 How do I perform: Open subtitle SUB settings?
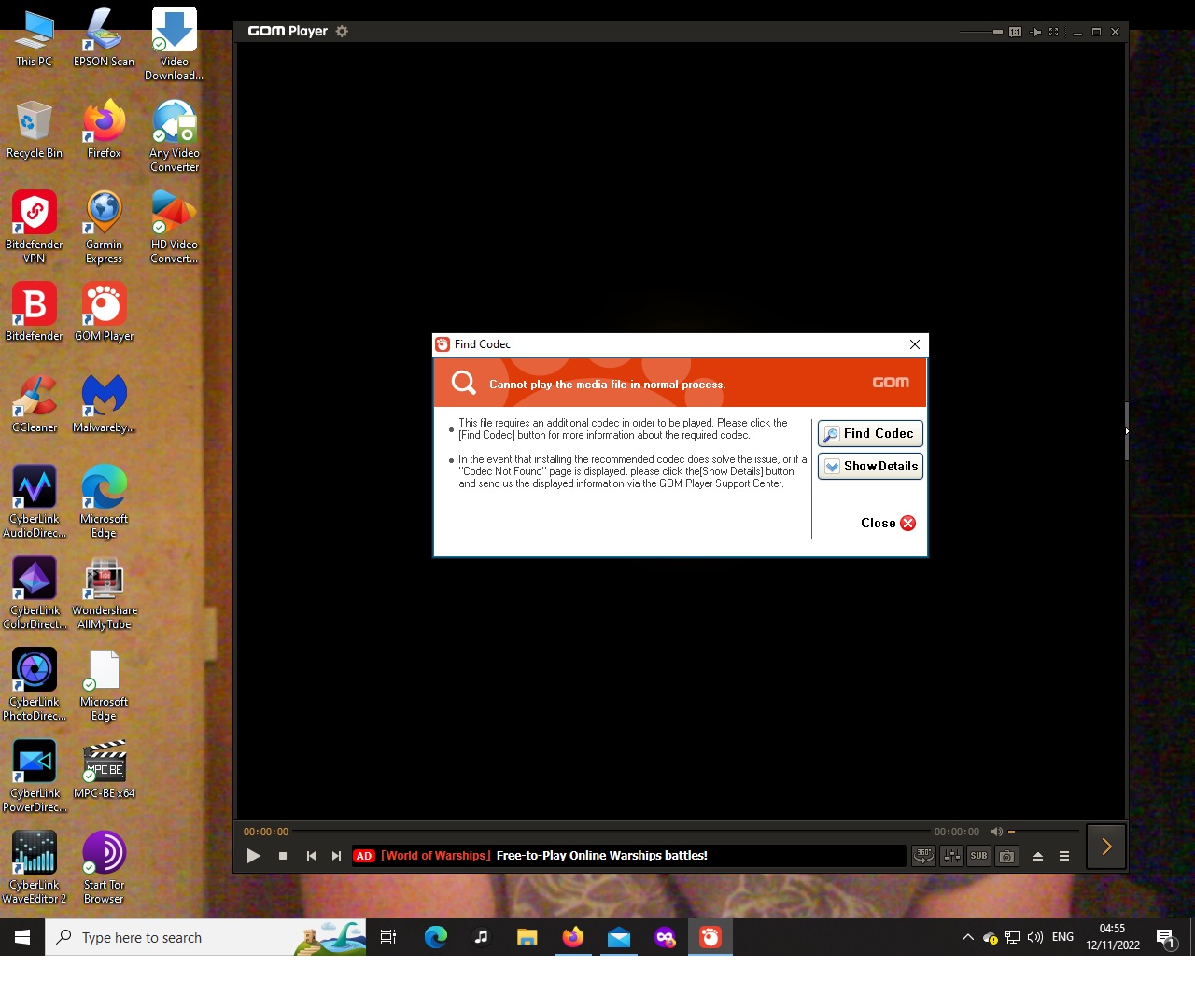[978, 856]
